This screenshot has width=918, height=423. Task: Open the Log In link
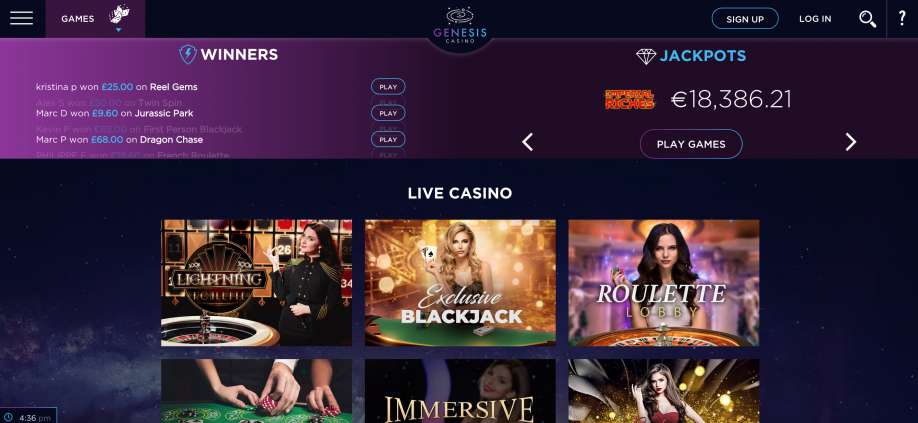pyautogui.click(x=815, y=19)
